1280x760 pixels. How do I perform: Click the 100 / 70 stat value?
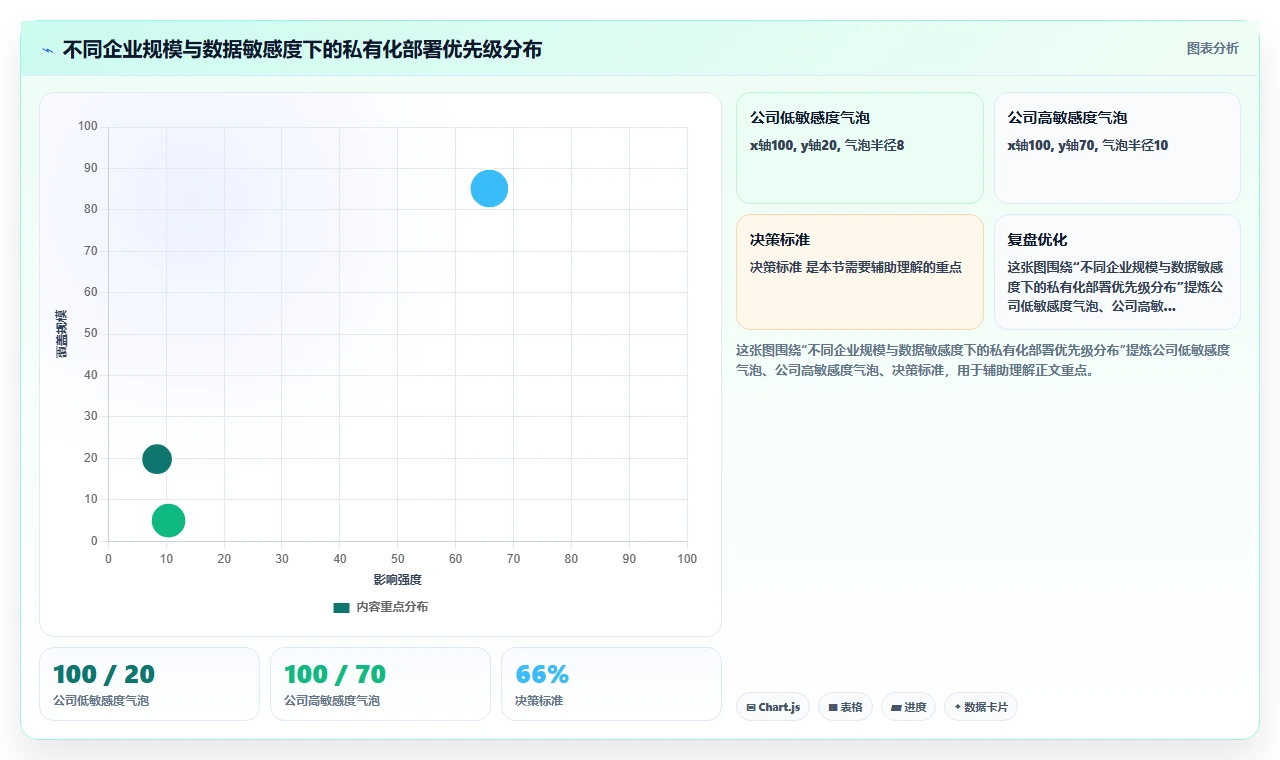(335, 674)
